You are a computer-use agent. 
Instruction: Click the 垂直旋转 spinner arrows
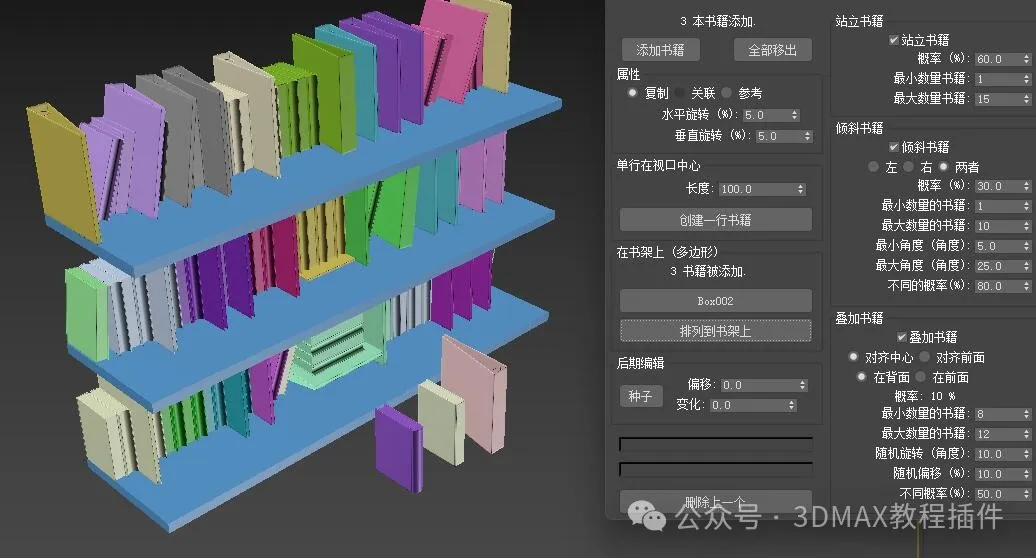pos(807,136)
